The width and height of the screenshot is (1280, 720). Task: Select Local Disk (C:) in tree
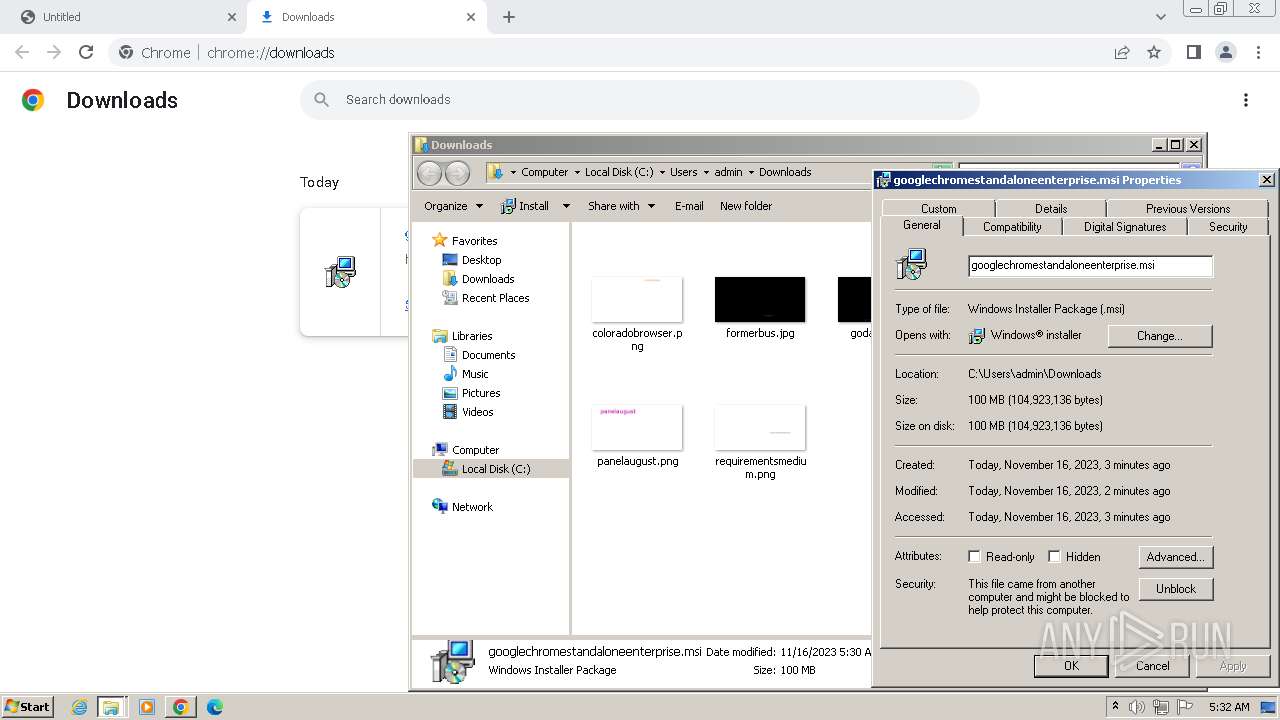tap(495, 469)
